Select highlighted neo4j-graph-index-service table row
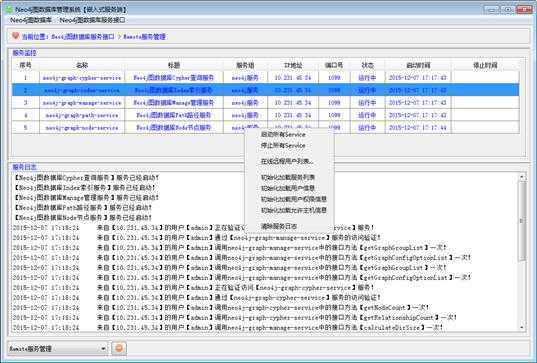 265,90
